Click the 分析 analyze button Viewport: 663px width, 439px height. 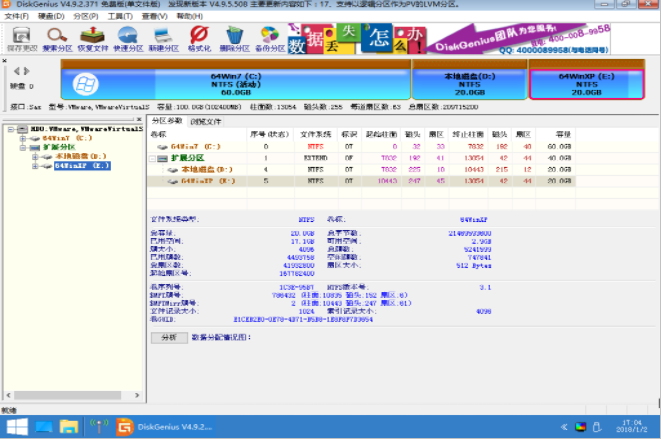coord(169,337)
